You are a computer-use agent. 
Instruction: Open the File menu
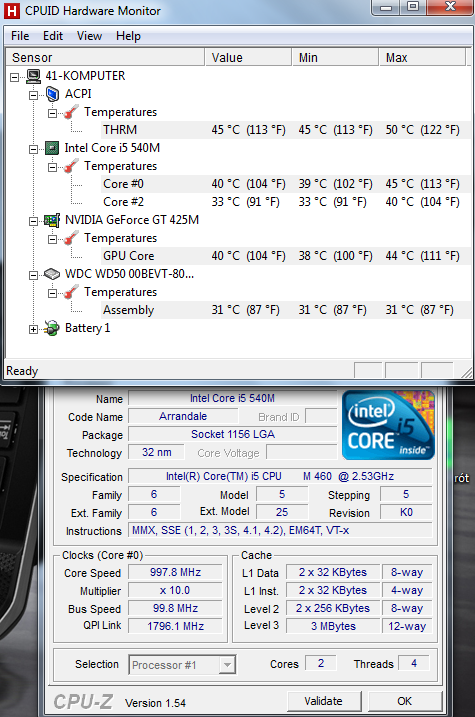click(x=20, y=36)
